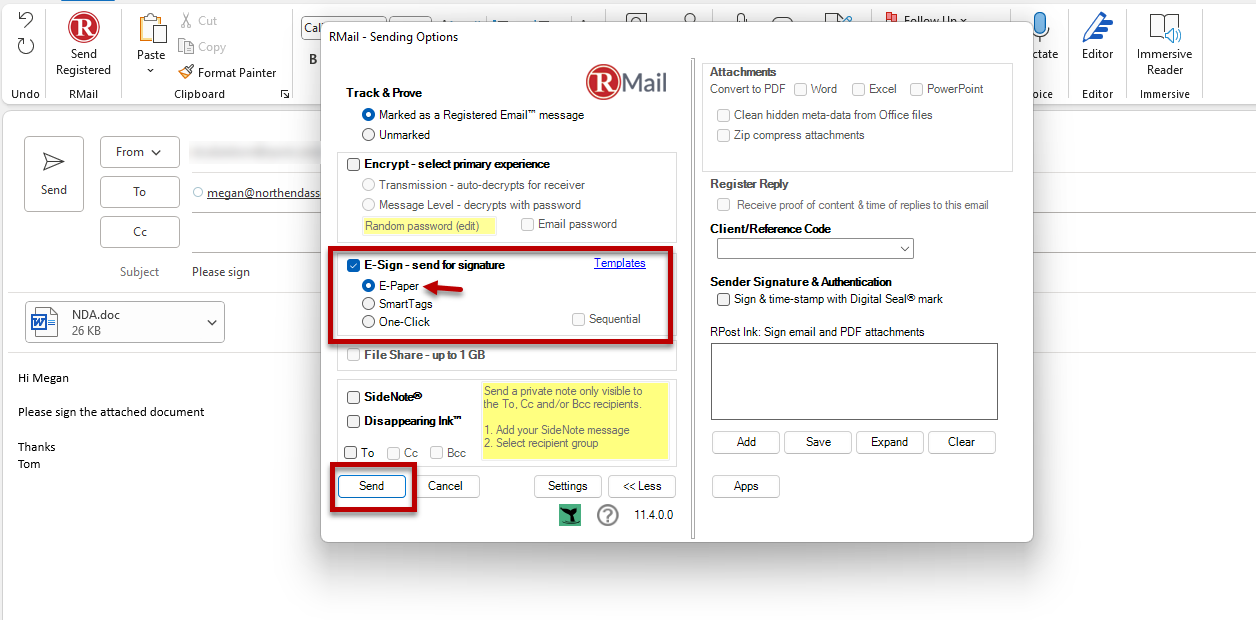
Task: Click the Dictate microphone icon
Action: coord(1041,28)
